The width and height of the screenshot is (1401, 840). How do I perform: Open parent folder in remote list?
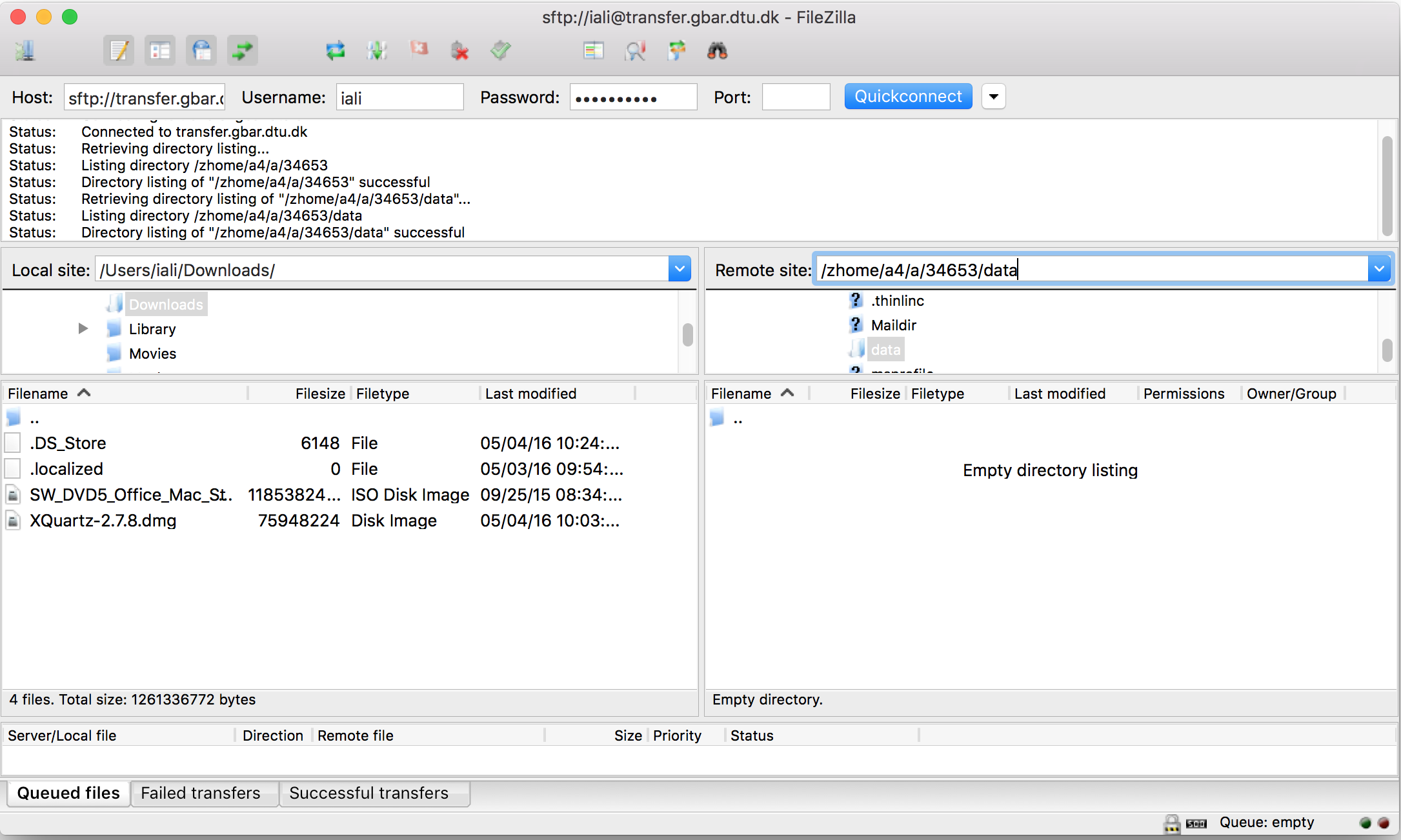1051,419
